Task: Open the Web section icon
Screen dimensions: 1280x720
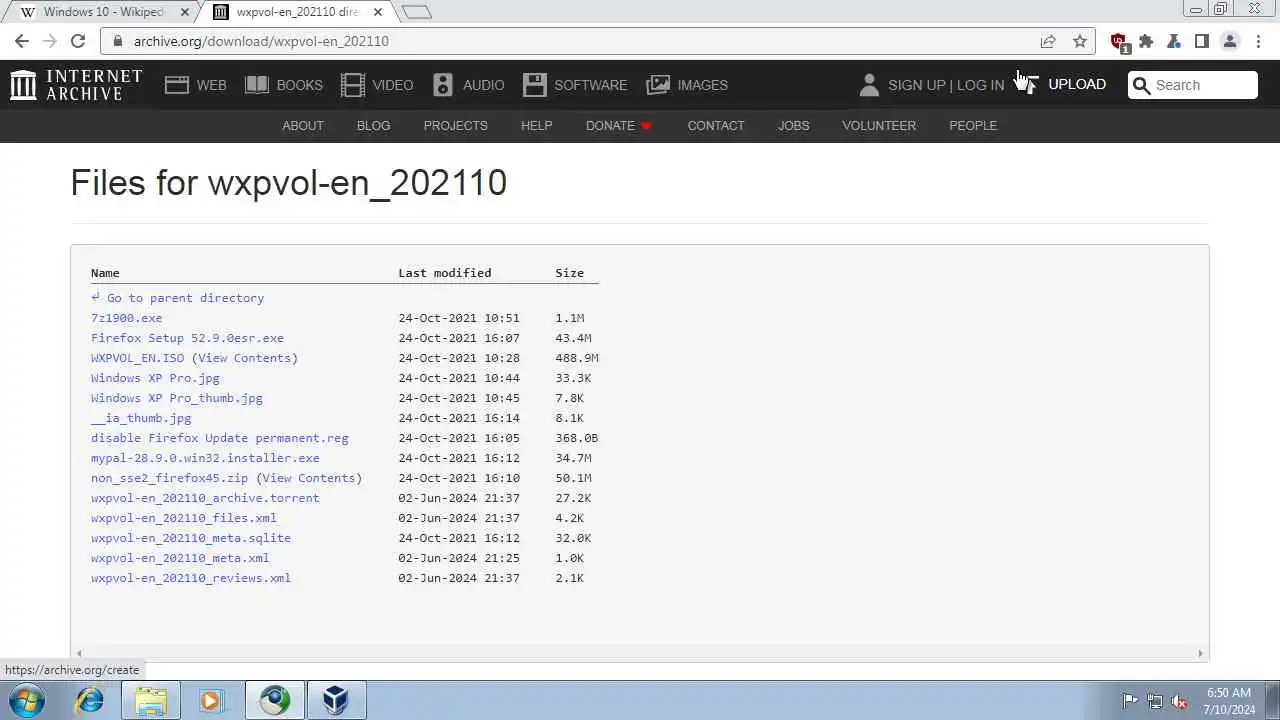Action: pos(177,85)
